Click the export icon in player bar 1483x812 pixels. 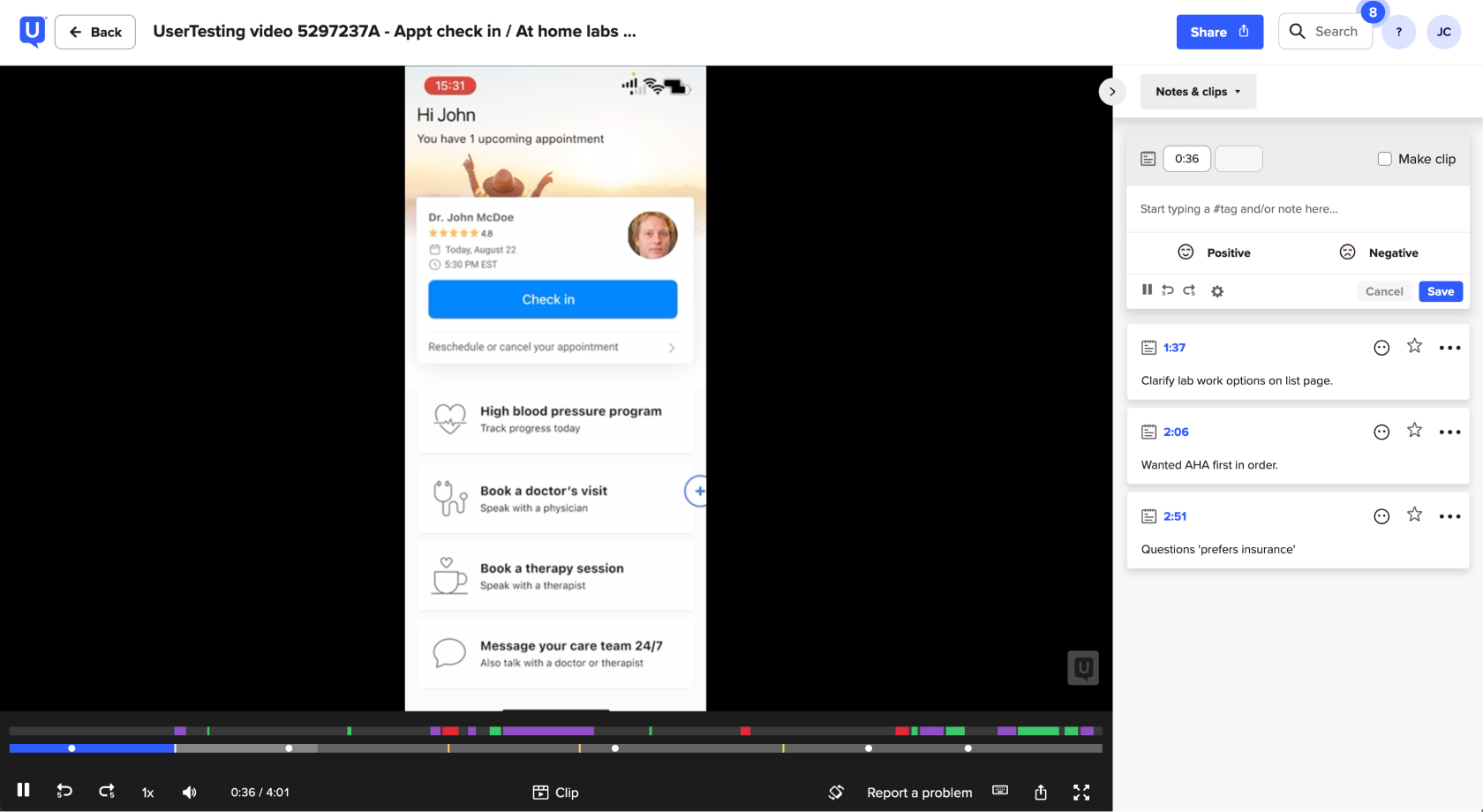pyautogui.click(x=1041, y=793)
